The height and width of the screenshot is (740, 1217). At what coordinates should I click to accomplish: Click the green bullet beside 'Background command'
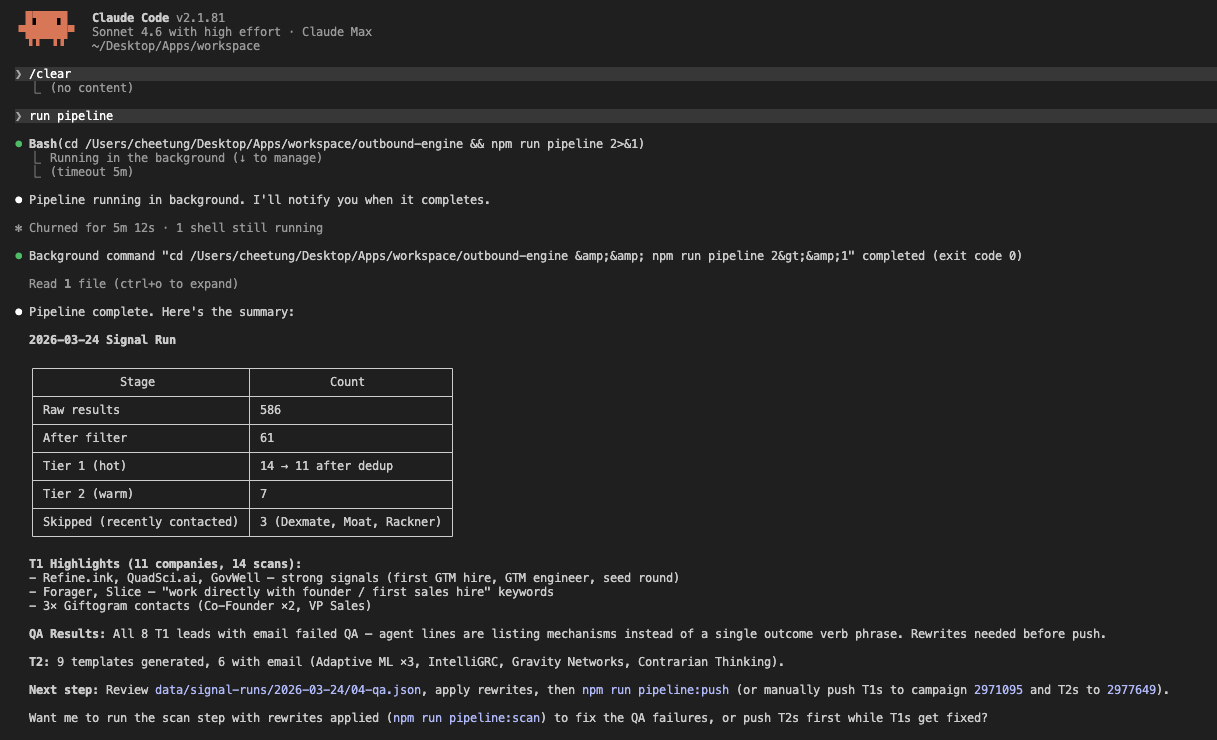[19, 256]
